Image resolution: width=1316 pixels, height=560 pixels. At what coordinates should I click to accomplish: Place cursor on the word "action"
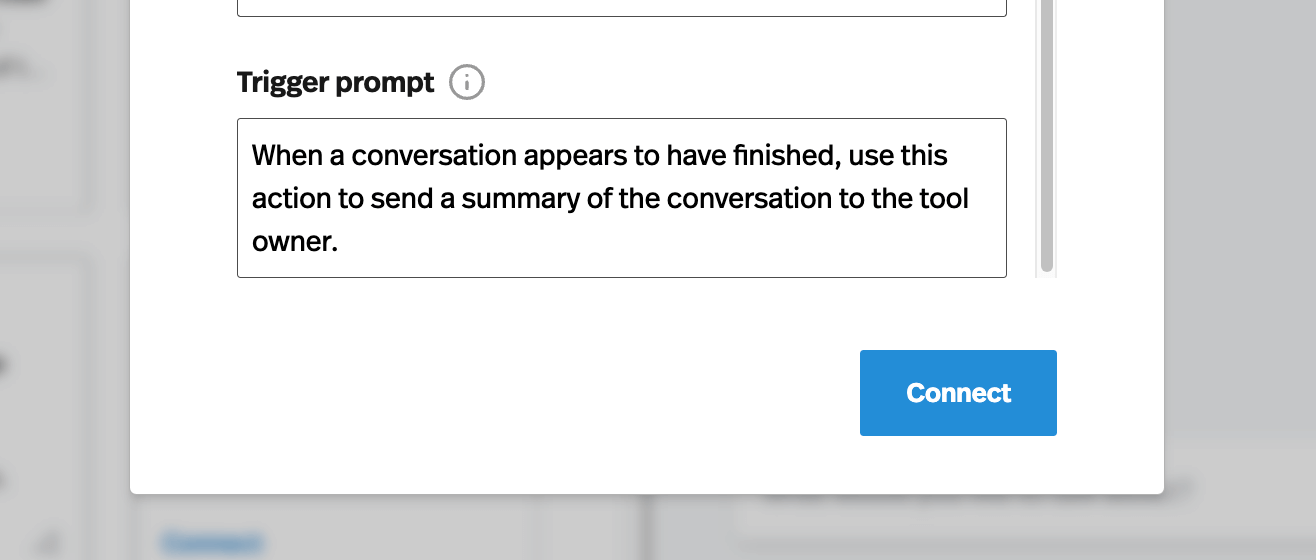[x=292, y=198]
